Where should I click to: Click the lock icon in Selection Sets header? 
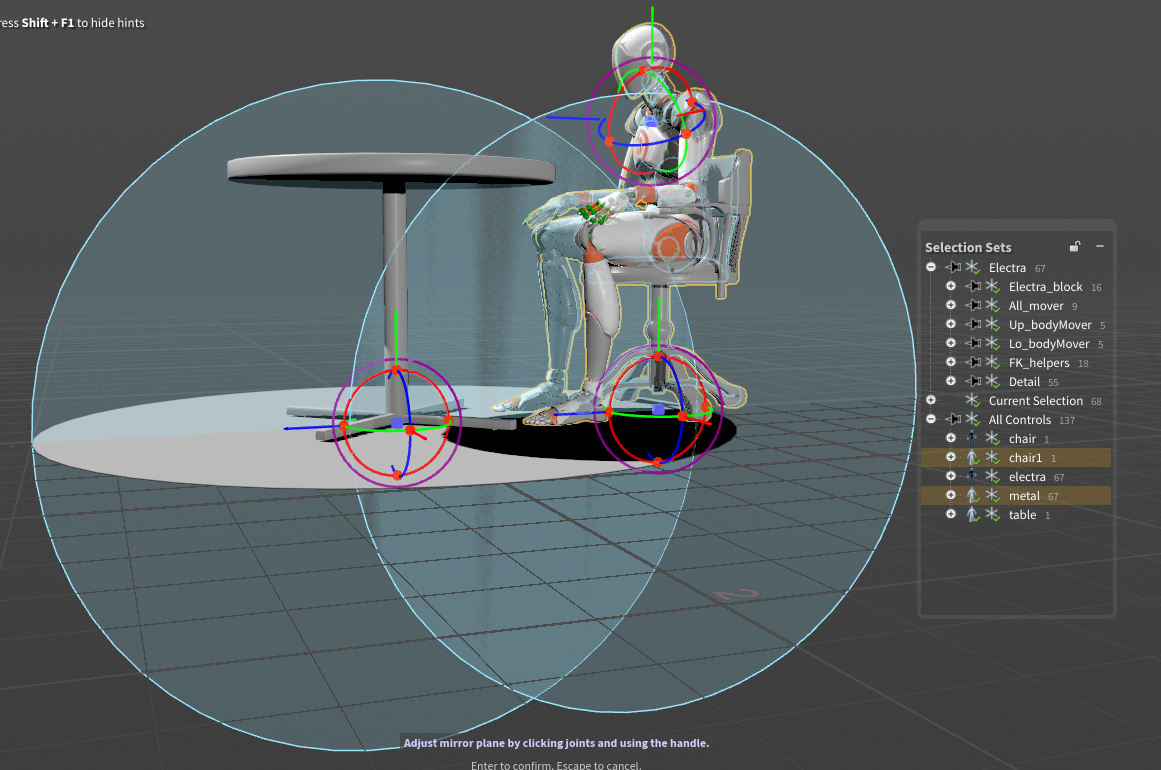[1074, 247]
